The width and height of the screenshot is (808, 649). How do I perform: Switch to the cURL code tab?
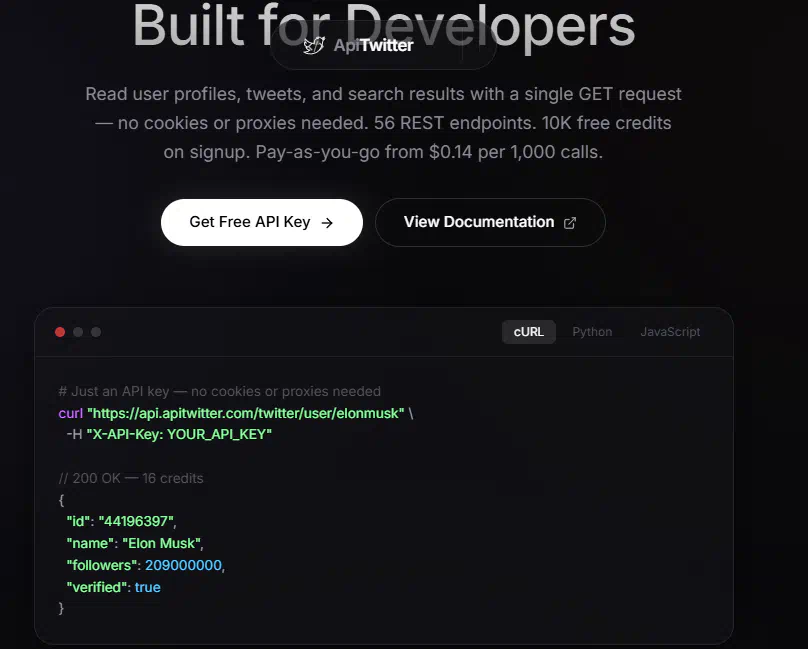528,332
